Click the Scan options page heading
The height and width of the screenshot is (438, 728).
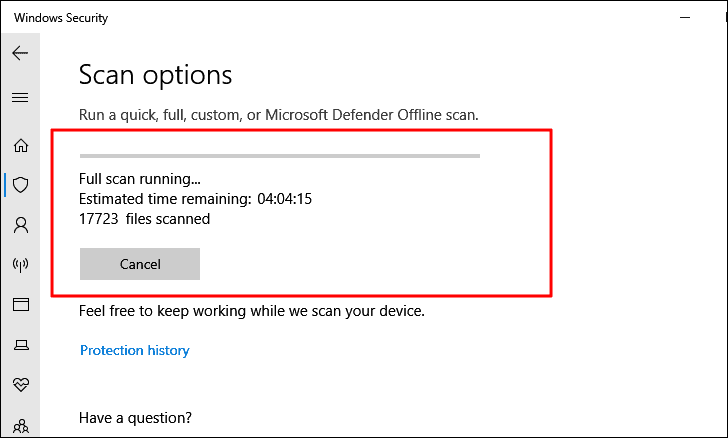155,75
